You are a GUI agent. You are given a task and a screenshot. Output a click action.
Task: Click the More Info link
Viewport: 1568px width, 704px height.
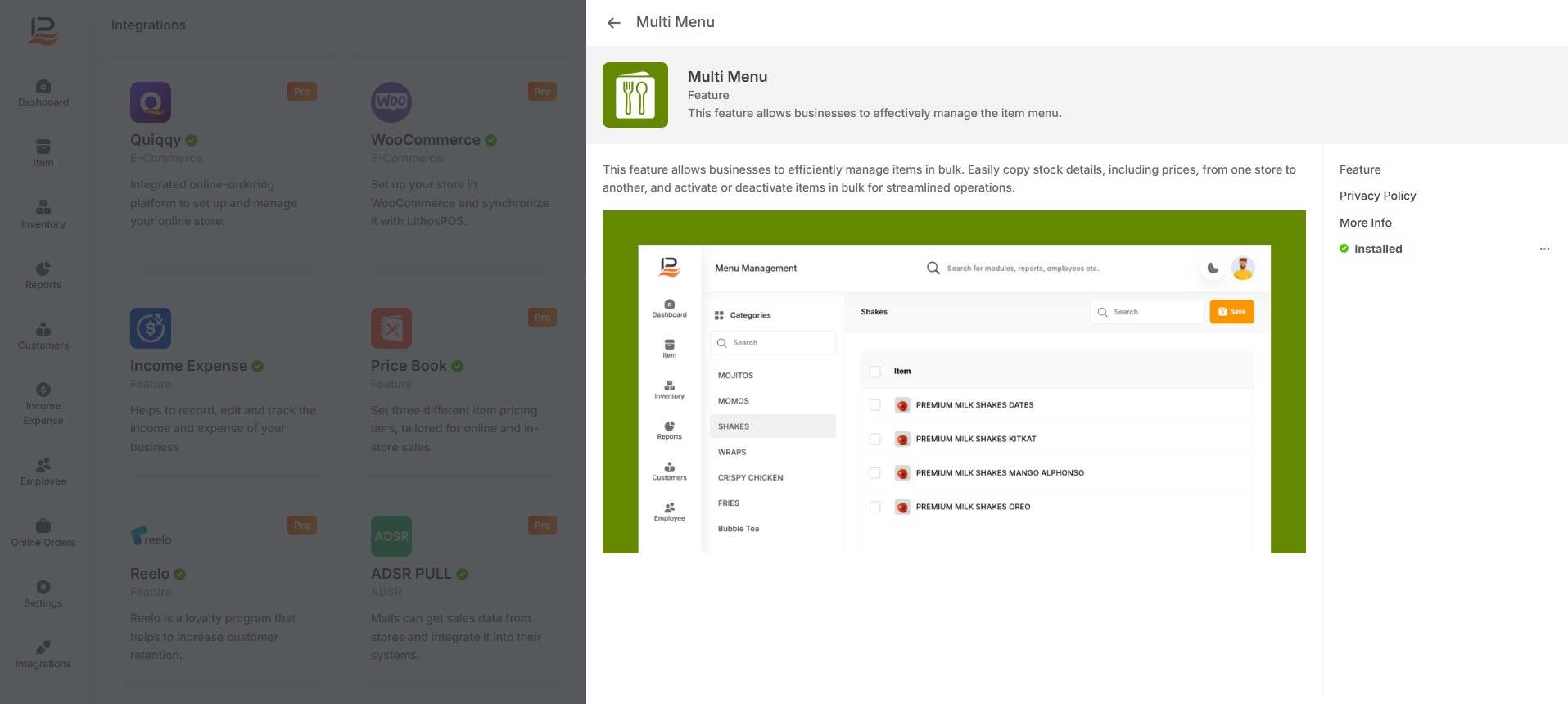1365,223
